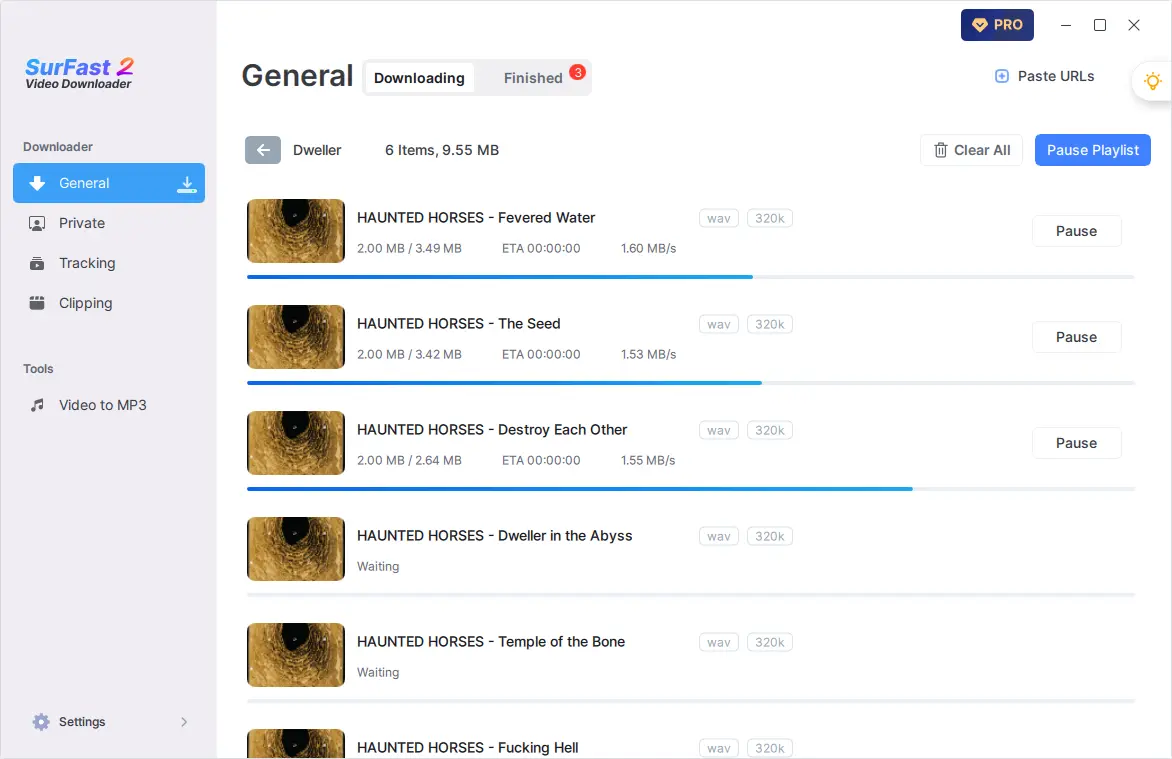Click the Destroy Each Other progress bar
The height and width of the screenshot is (759, 1172).
[x=691, y=489]
